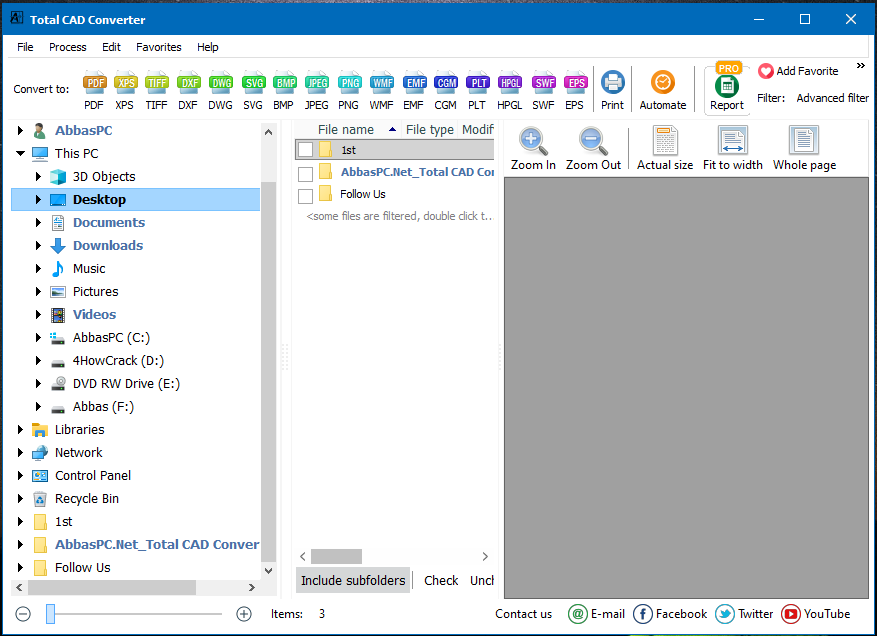Choose BMP output icon
Screen dimensions: 877x636
pos(285,89)
